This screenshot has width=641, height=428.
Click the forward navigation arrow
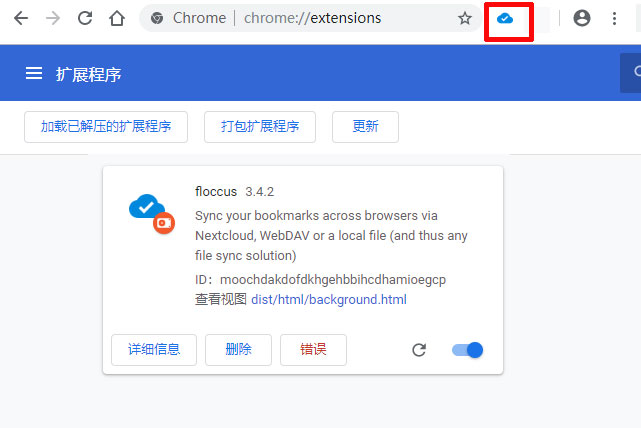[53, 18]
